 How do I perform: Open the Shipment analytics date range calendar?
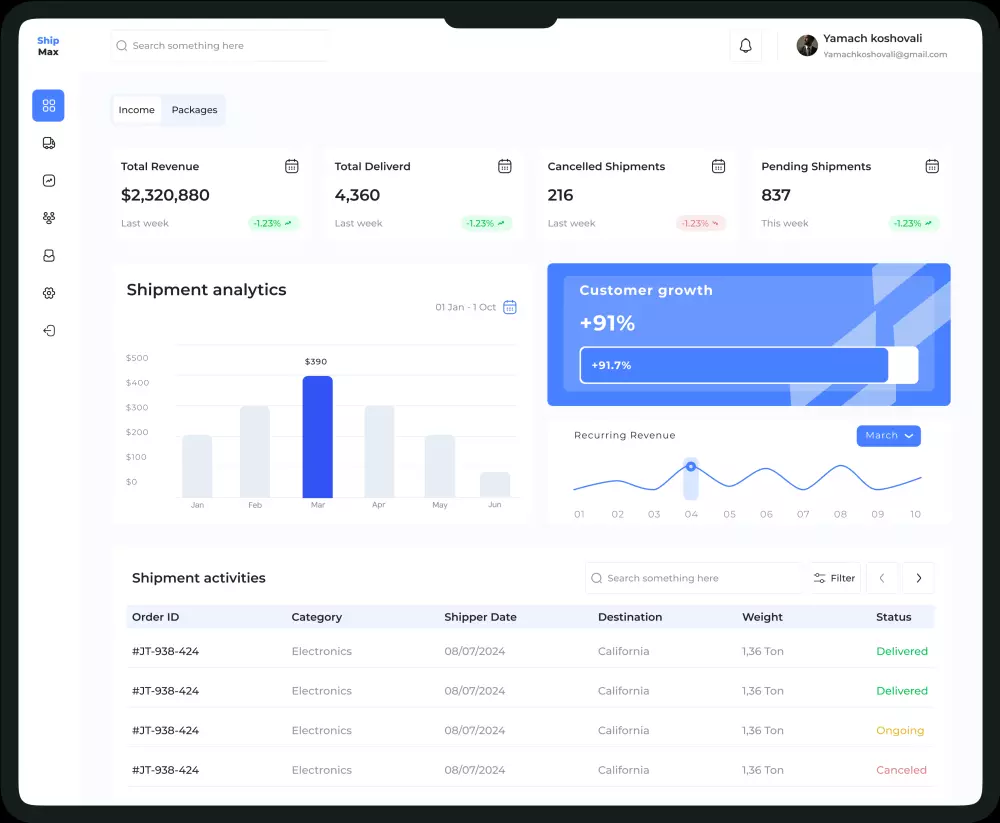coord(510,307)
